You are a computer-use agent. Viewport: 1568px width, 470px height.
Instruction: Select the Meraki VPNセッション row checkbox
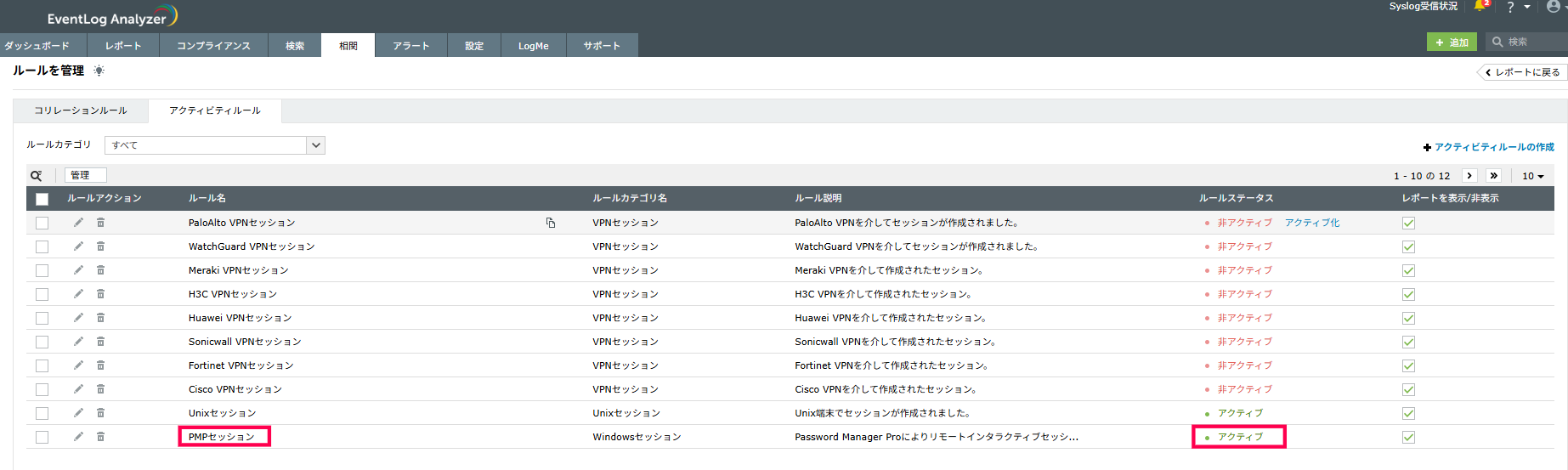[x=42, y=270]
